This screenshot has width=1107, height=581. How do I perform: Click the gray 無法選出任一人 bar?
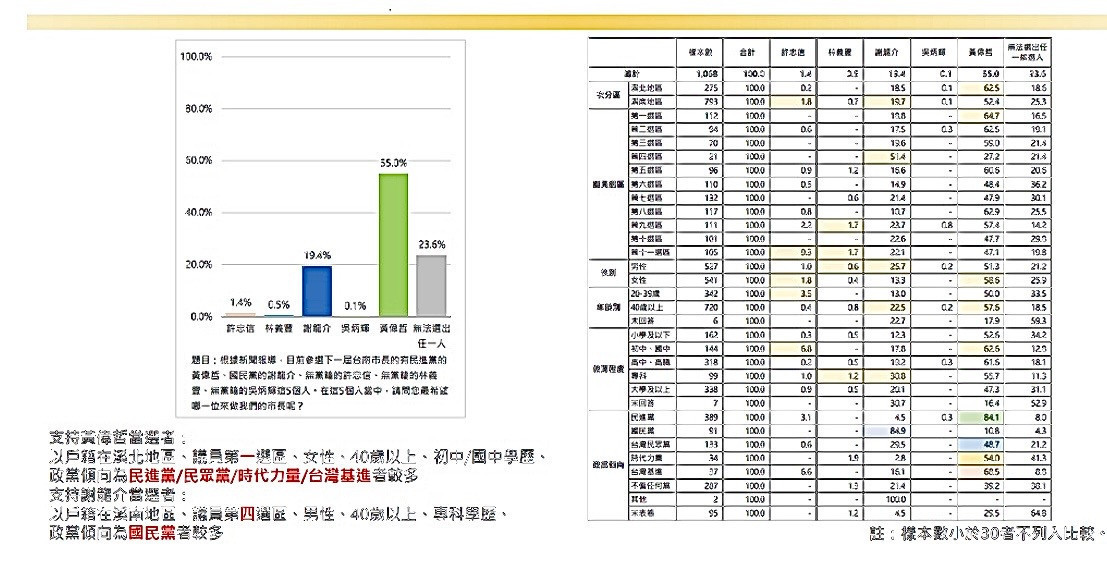[x=431, y=285]
